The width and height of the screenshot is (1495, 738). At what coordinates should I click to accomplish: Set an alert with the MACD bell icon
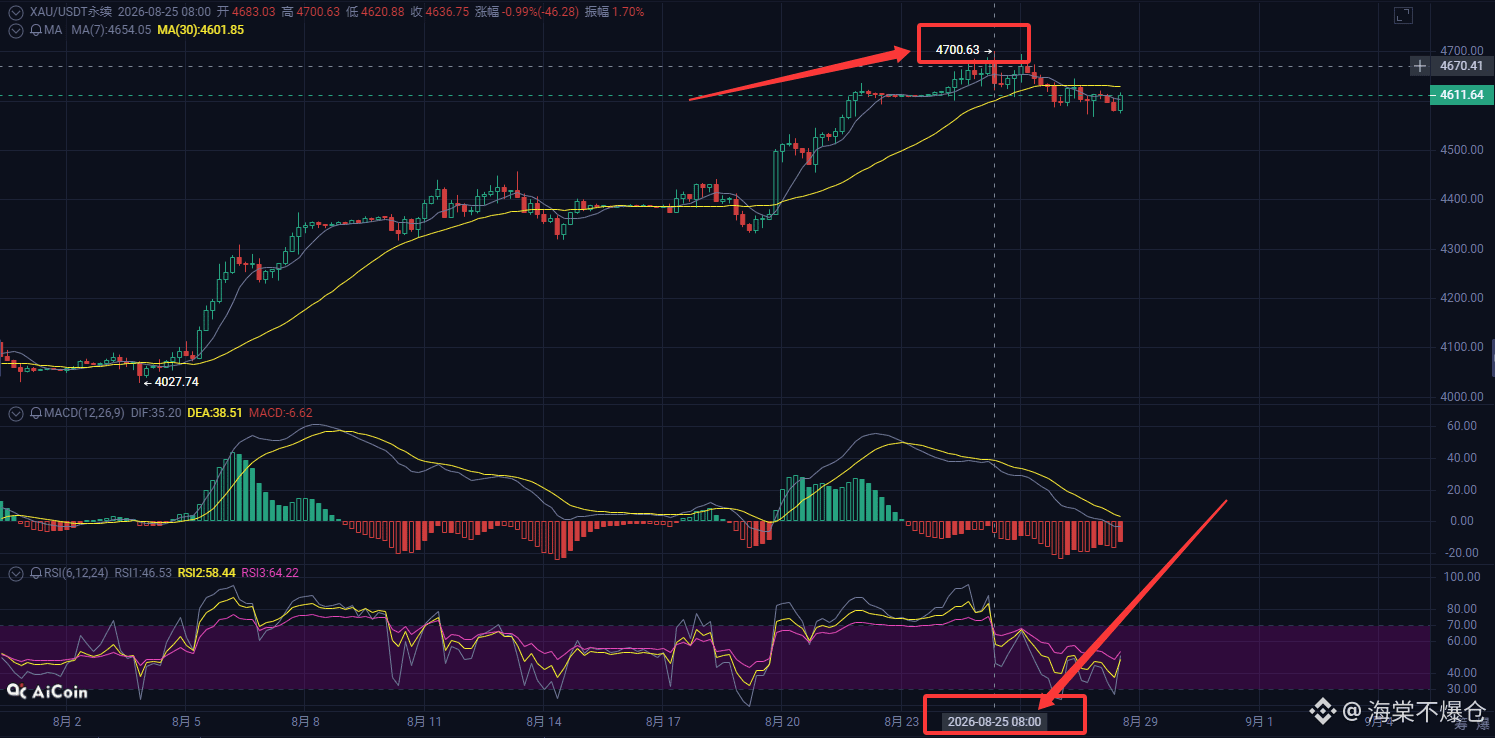[36, 413]
